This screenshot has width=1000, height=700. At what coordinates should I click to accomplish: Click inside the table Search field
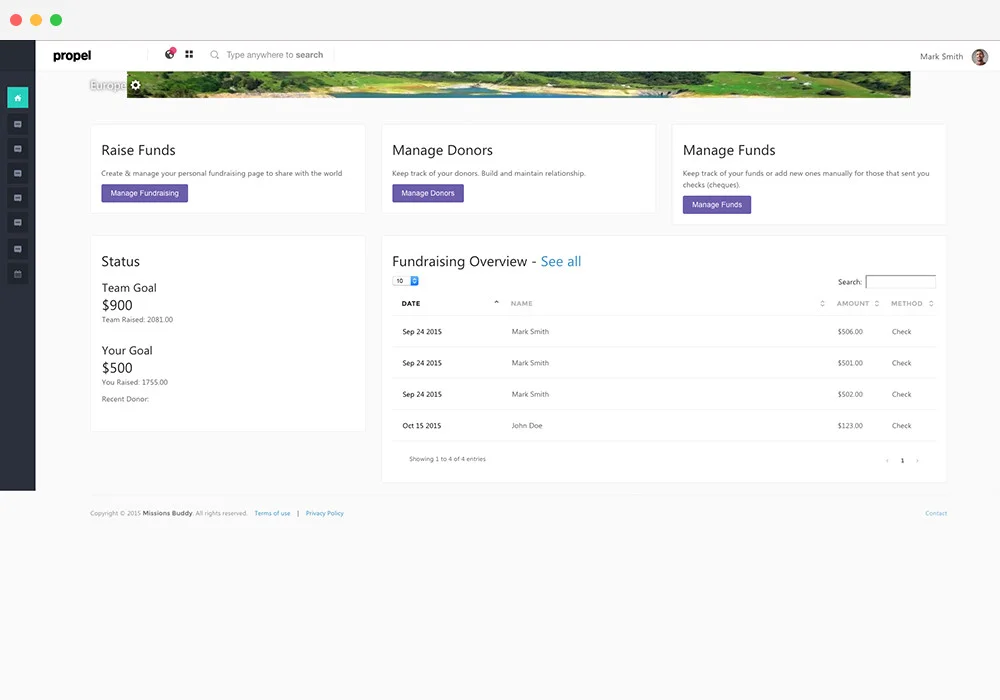pos(900,281)
